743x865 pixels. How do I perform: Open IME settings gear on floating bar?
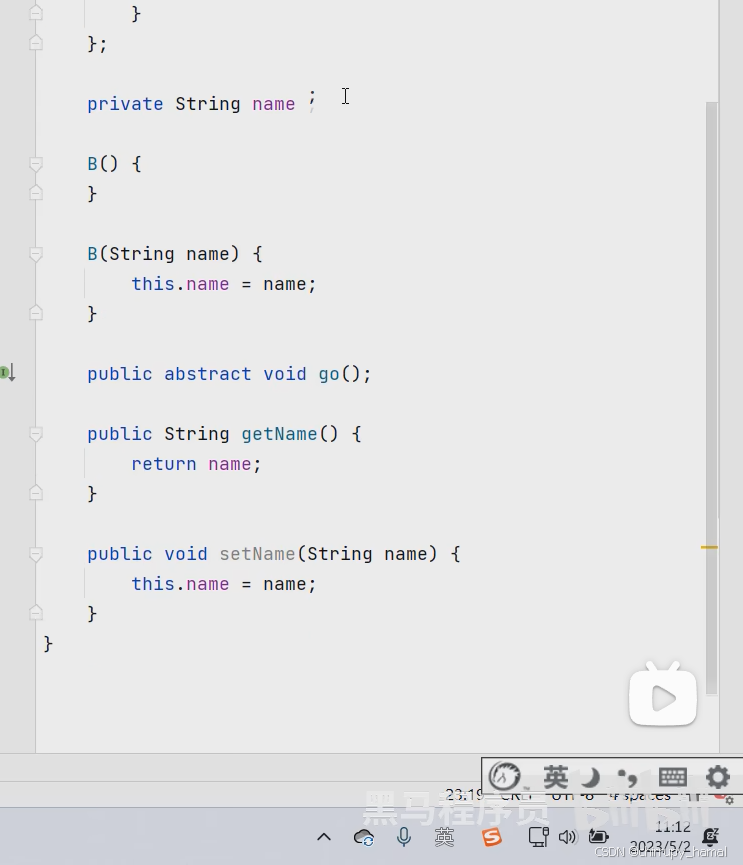click(718, 777)
